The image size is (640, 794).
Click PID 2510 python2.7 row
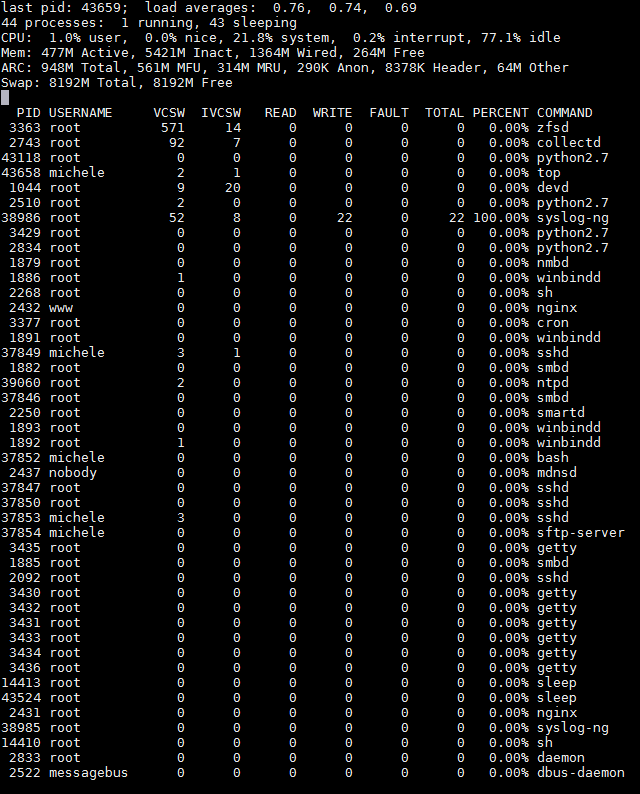pos(305,203)
